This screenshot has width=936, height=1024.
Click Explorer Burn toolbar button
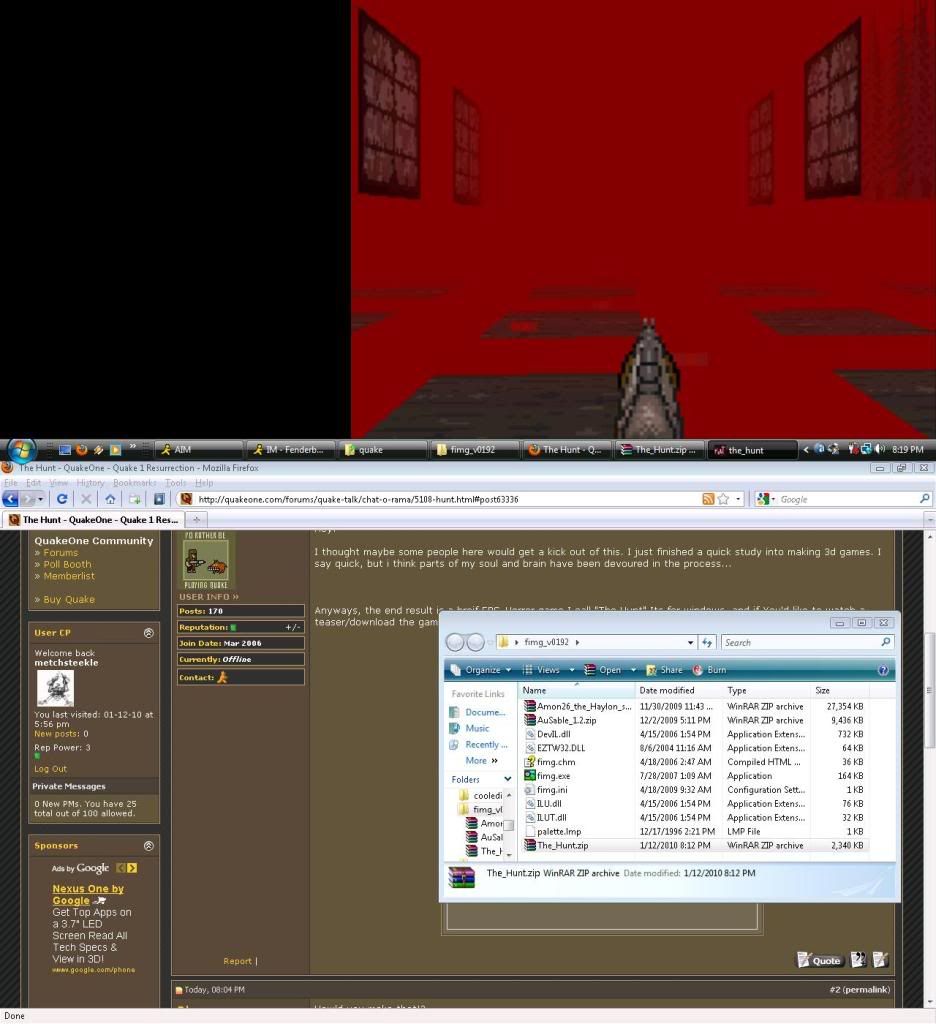[709, 670]
